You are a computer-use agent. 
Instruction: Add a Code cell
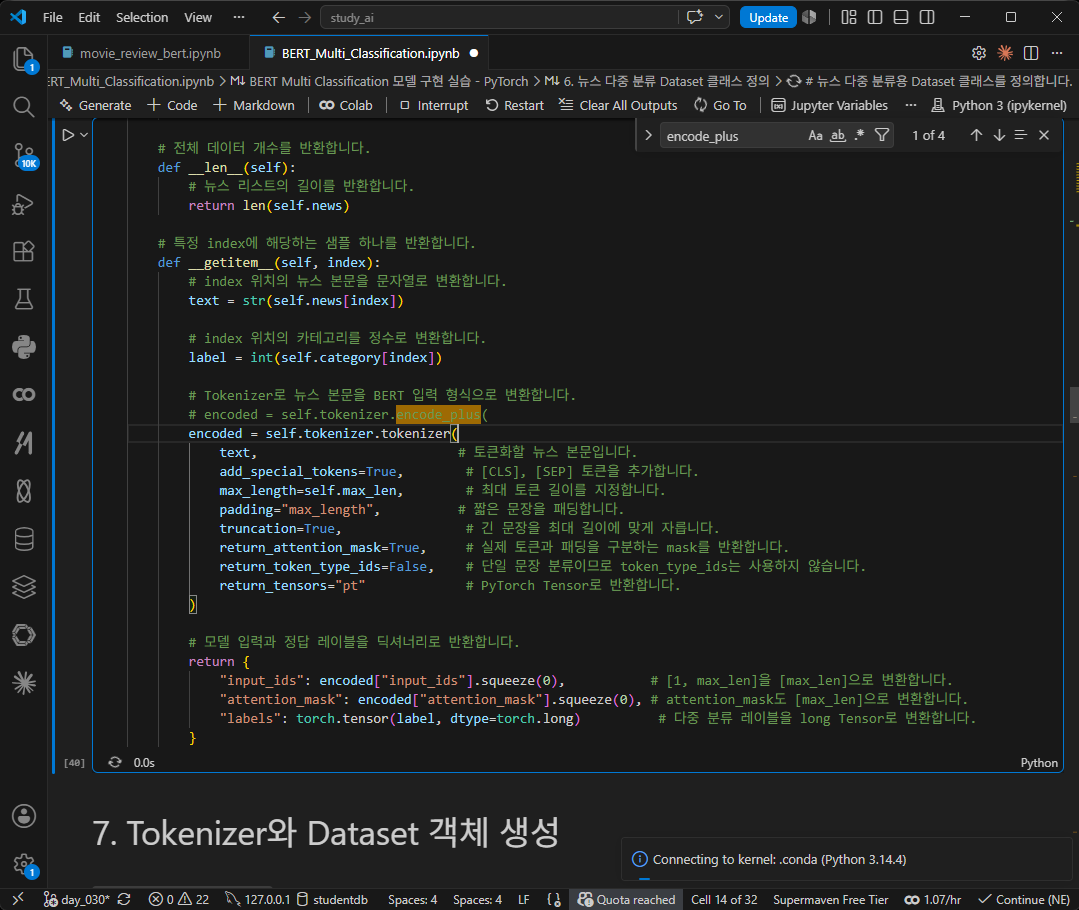click(172, 105)
